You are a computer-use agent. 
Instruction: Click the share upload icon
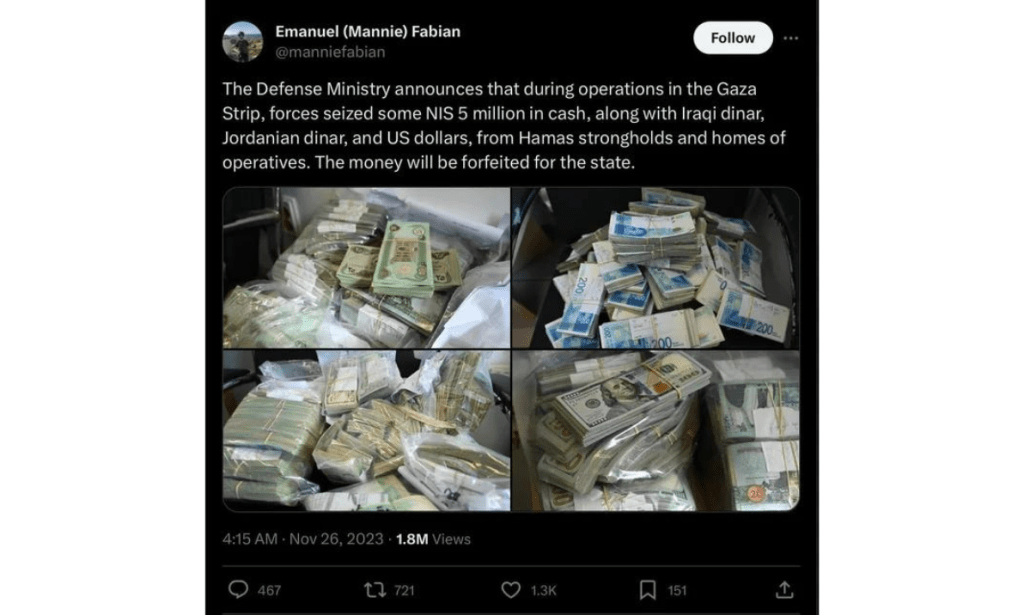click(x=784, y=590)
